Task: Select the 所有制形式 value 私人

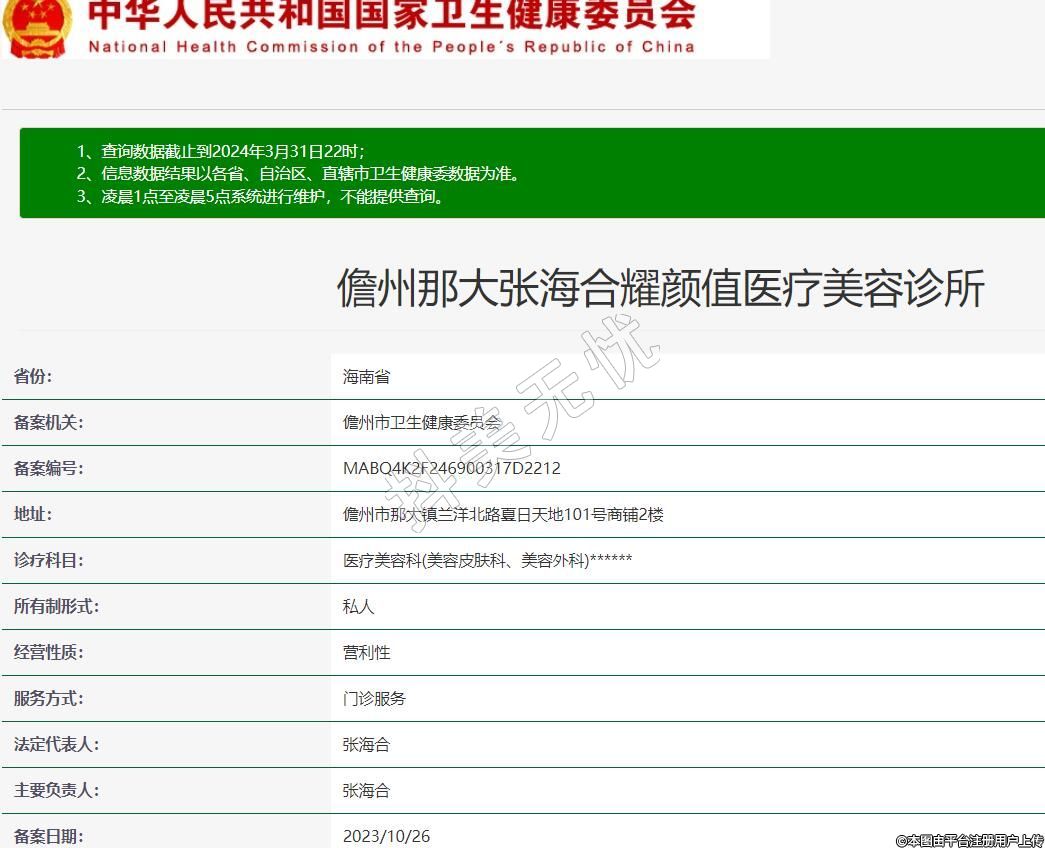Action: [x=358, y=607]
